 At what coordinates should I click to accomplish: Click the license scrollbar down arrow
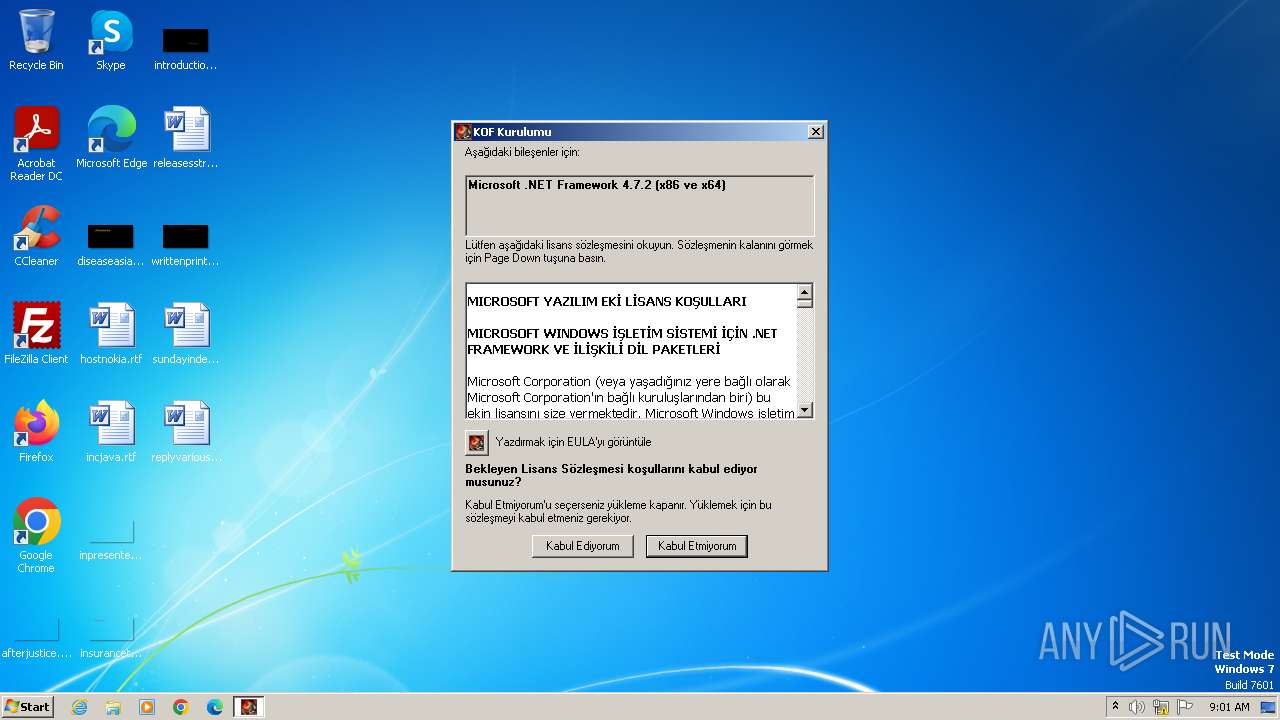point(805,410)
